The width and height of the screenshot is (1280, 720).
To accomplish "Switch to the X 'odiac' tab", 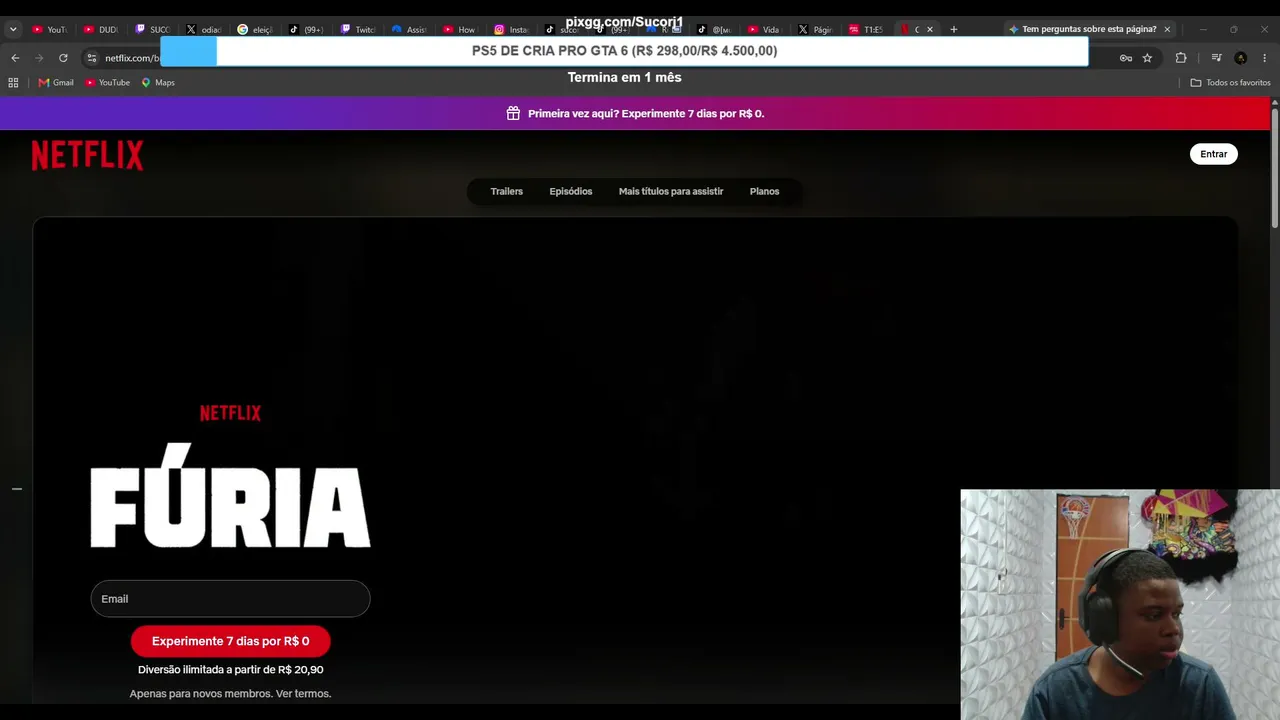I will tap(204, 29).
